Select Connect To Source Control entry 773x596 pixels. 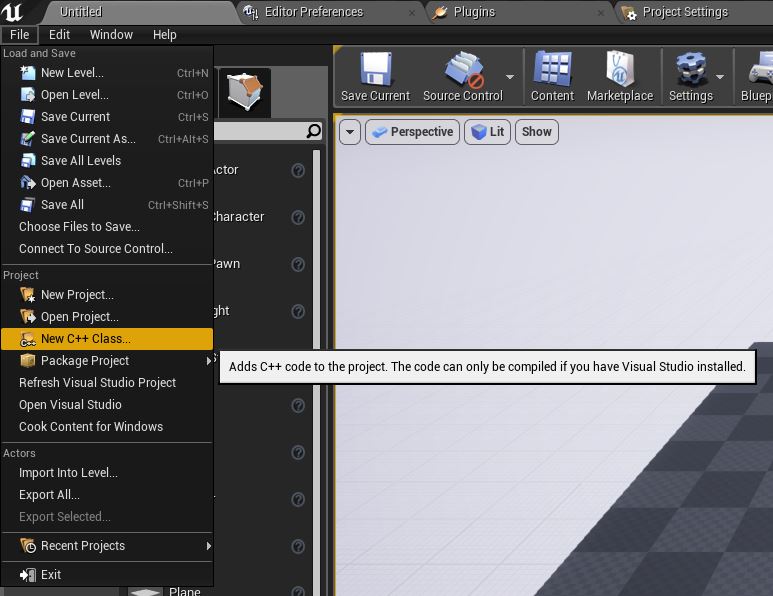(x=107, y=248)
